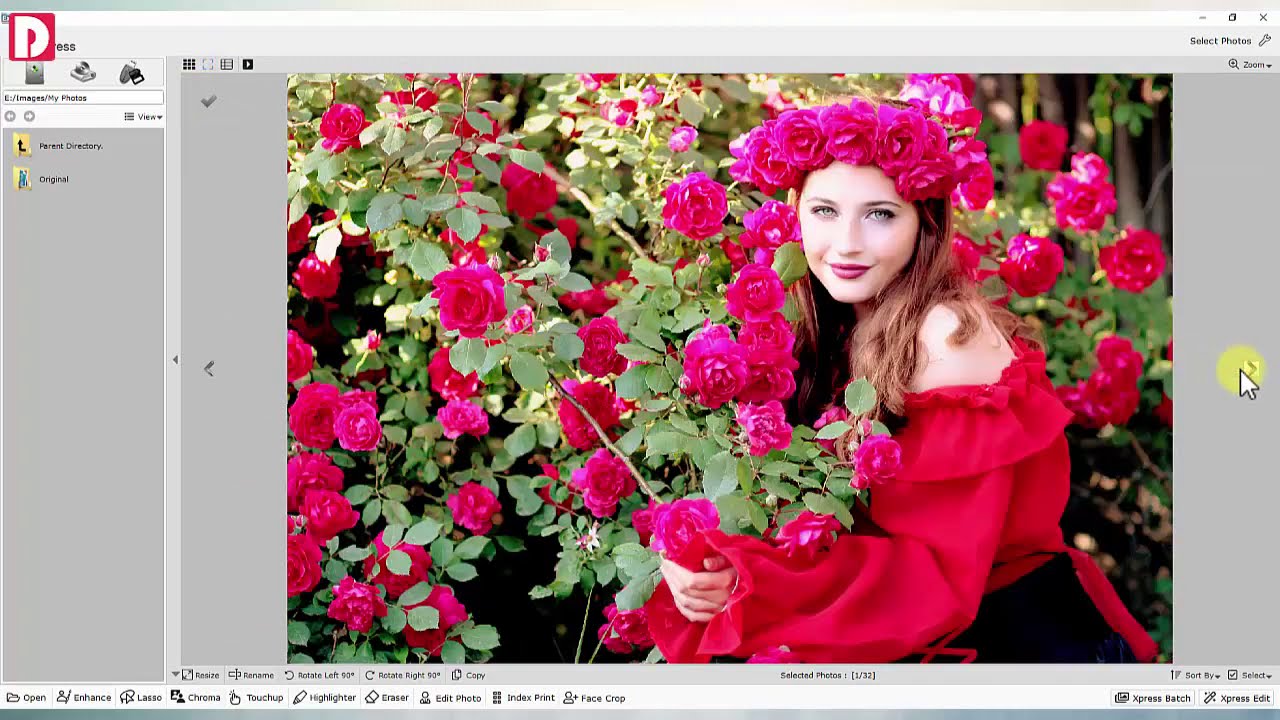Viewport: 1280px width, 720px height.
Task: Open the Original folder
Action: click(42, 179)
